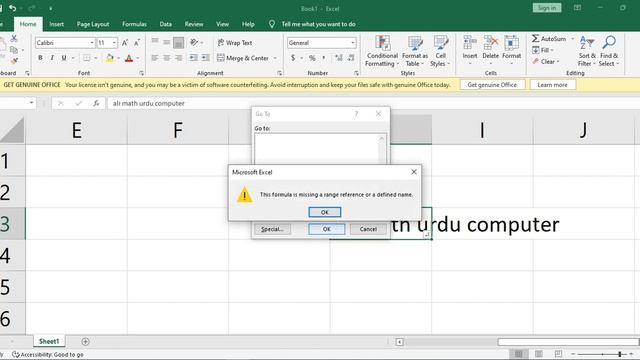This screenshot has width=640, height=360.
Task: Toggle Wrap Text
Action: click(235, 42)
